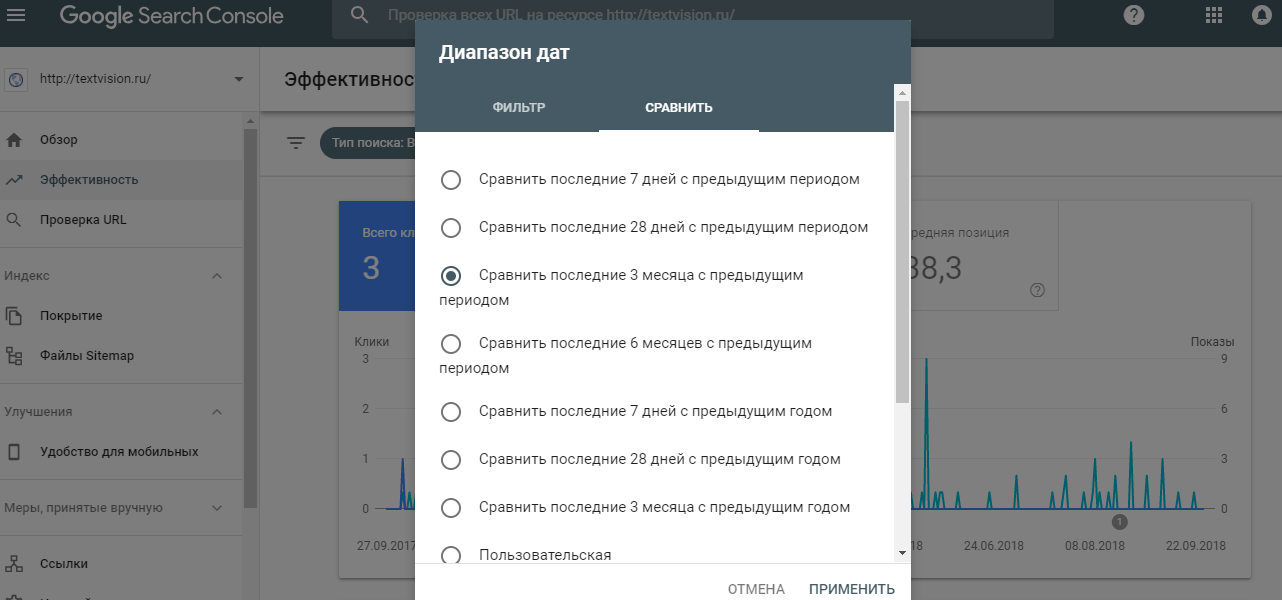Collapse the Индекс section
Image resolution: width=1282 pixels, height=600 pixels.
218,274
